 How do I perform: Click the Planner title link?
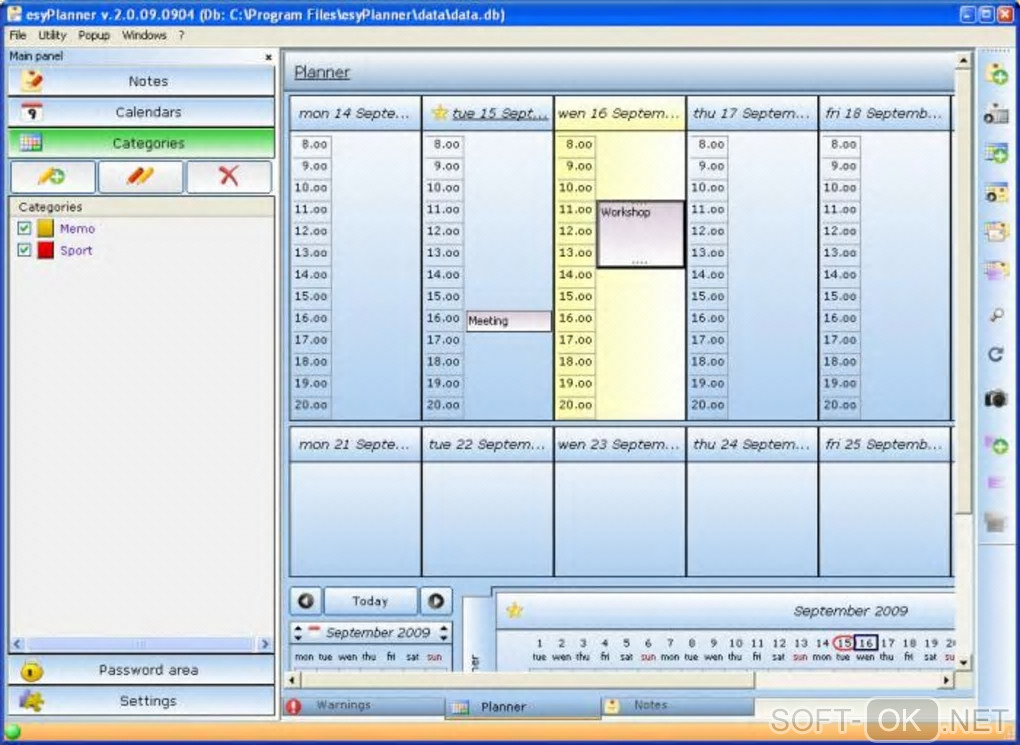(322, 72)
